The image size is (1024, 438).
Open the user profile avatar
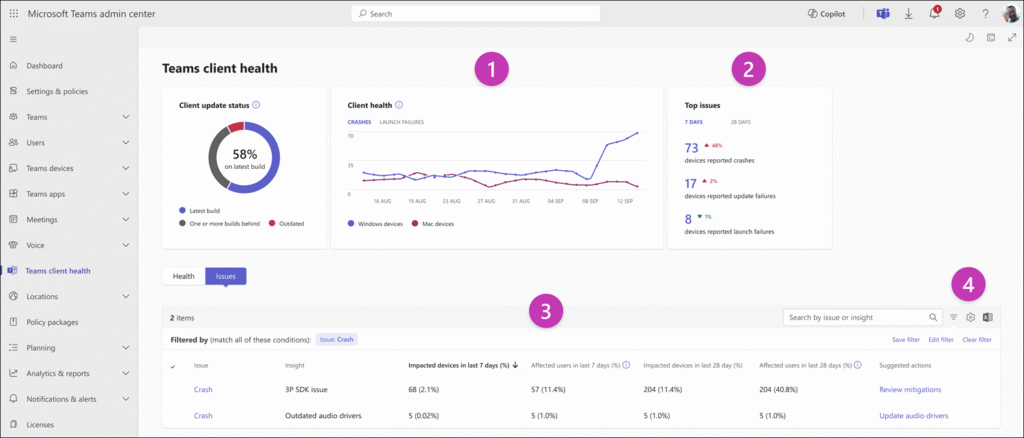click(x=1010, y=13)
